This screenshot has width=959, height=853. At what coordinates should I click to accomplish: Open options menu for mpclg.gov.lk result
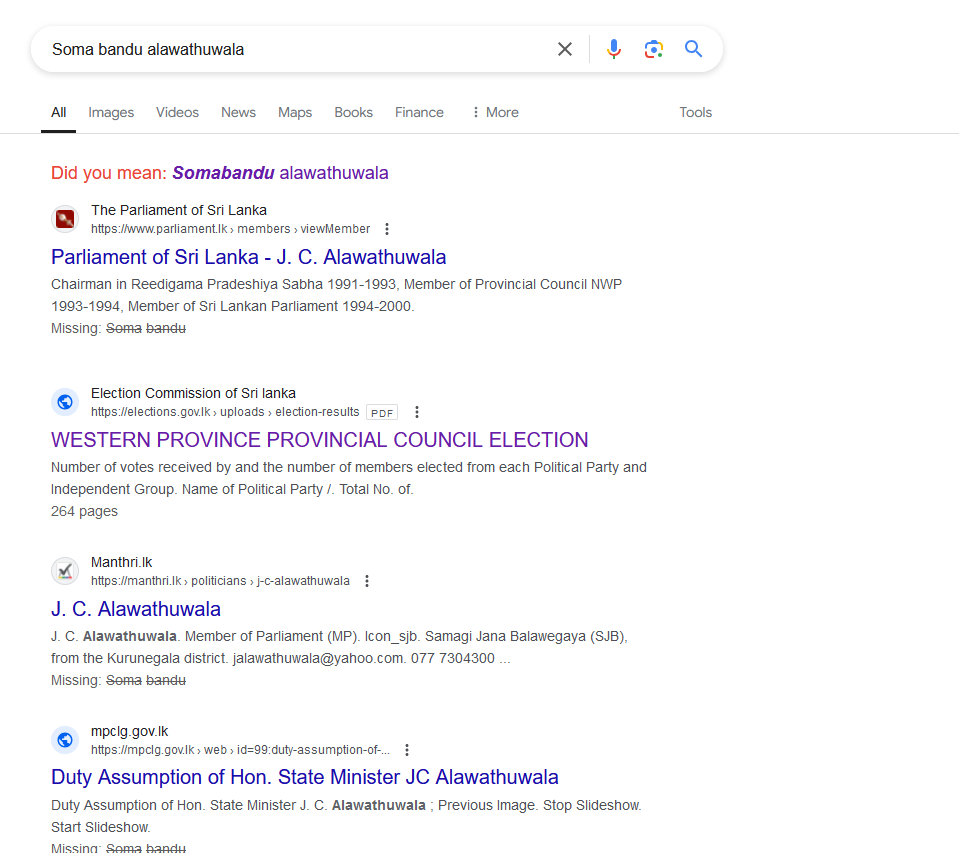click(x=407, y=750)
